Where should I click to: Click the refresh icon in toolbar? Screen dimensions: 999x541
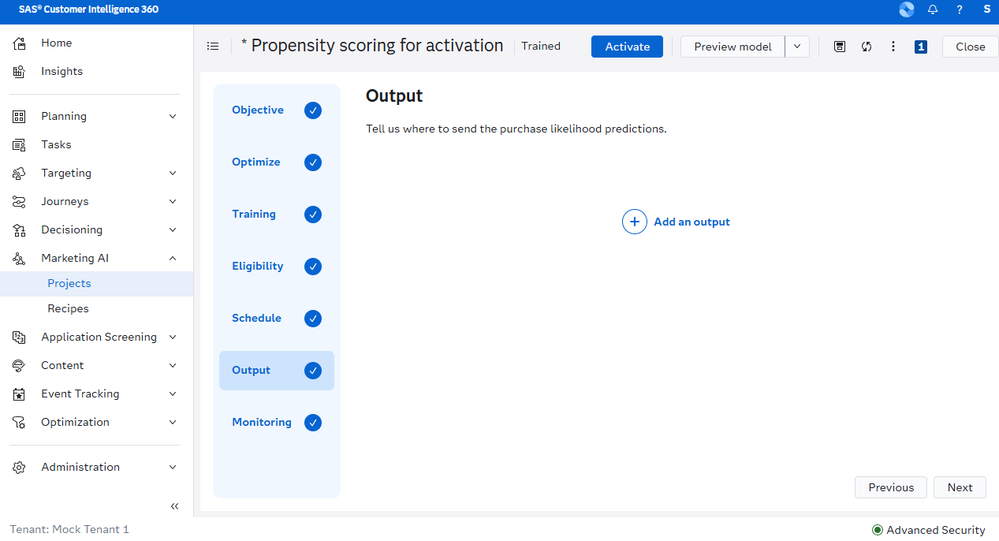(866, 47)
